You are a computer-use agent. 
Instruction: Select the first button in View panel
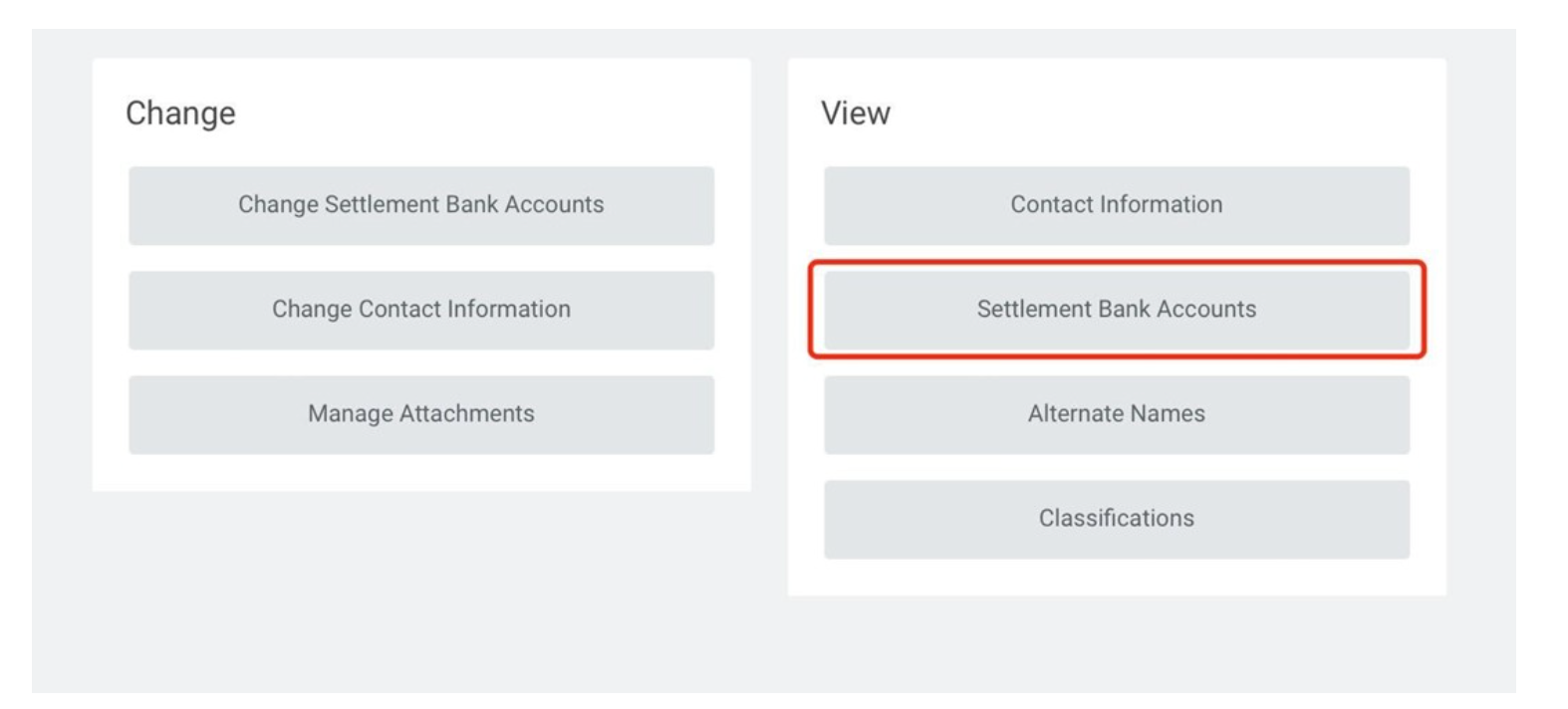(x=1116, y=205)
